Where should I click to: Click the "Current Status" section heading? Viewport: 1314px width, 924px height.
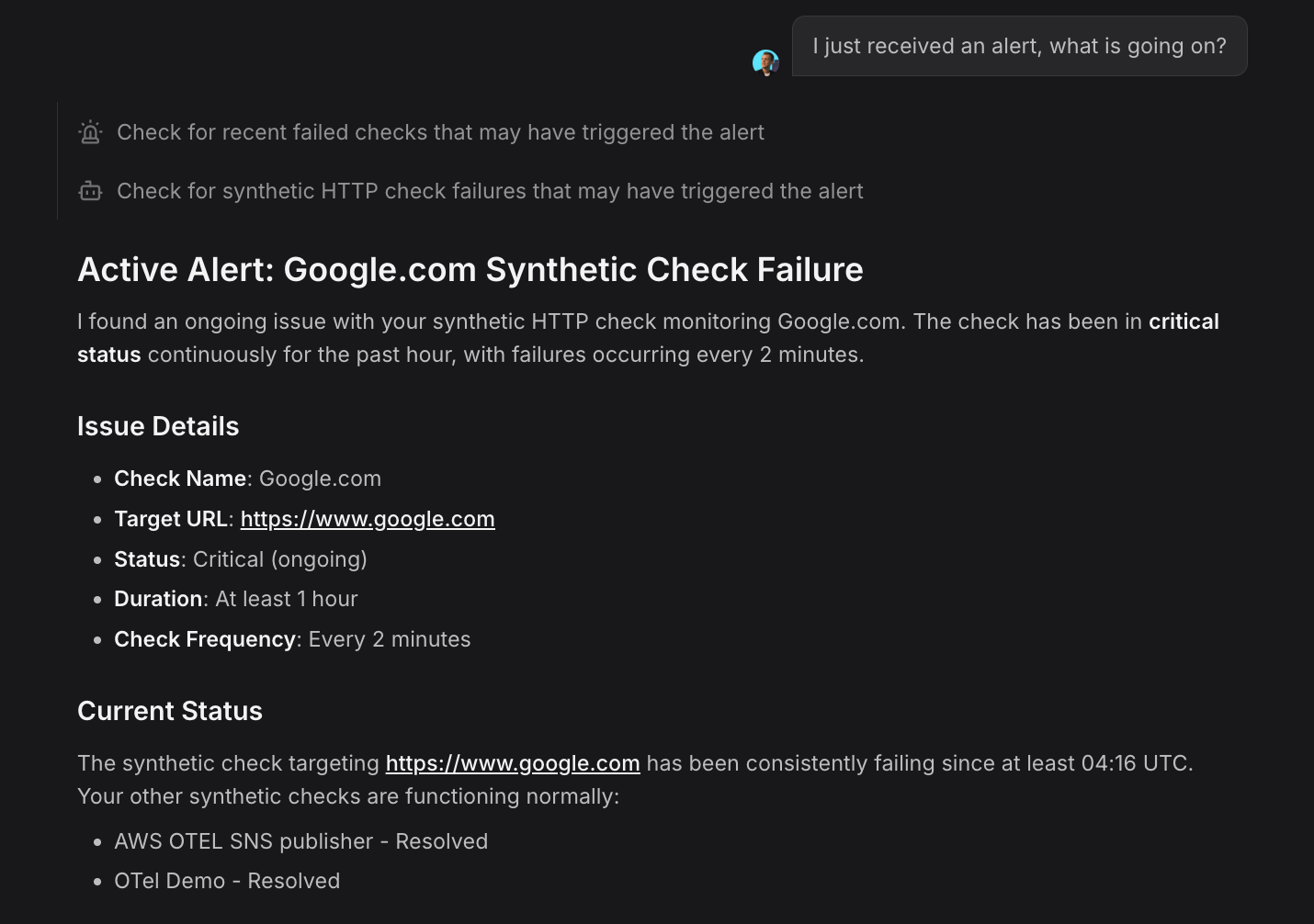point(170,711)
